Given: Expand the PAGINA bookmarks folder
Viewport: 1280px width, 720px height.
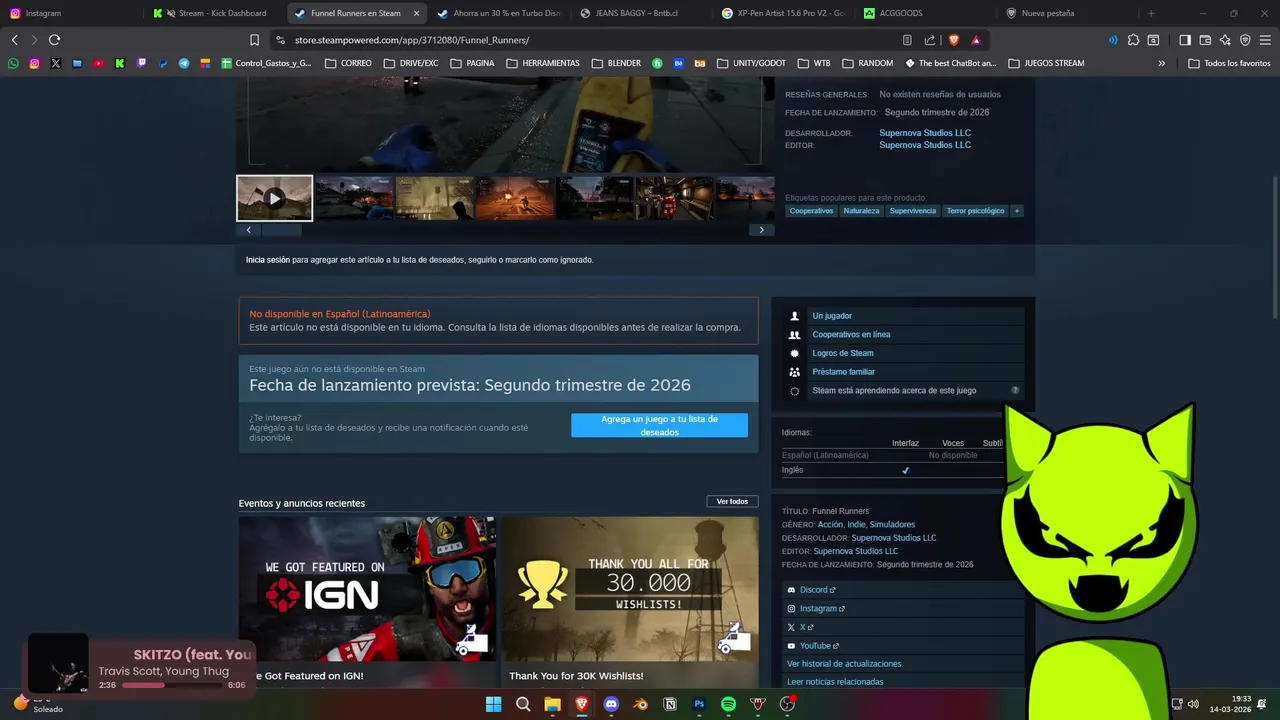Looking at the screenshot, I should tap(472, 63).
